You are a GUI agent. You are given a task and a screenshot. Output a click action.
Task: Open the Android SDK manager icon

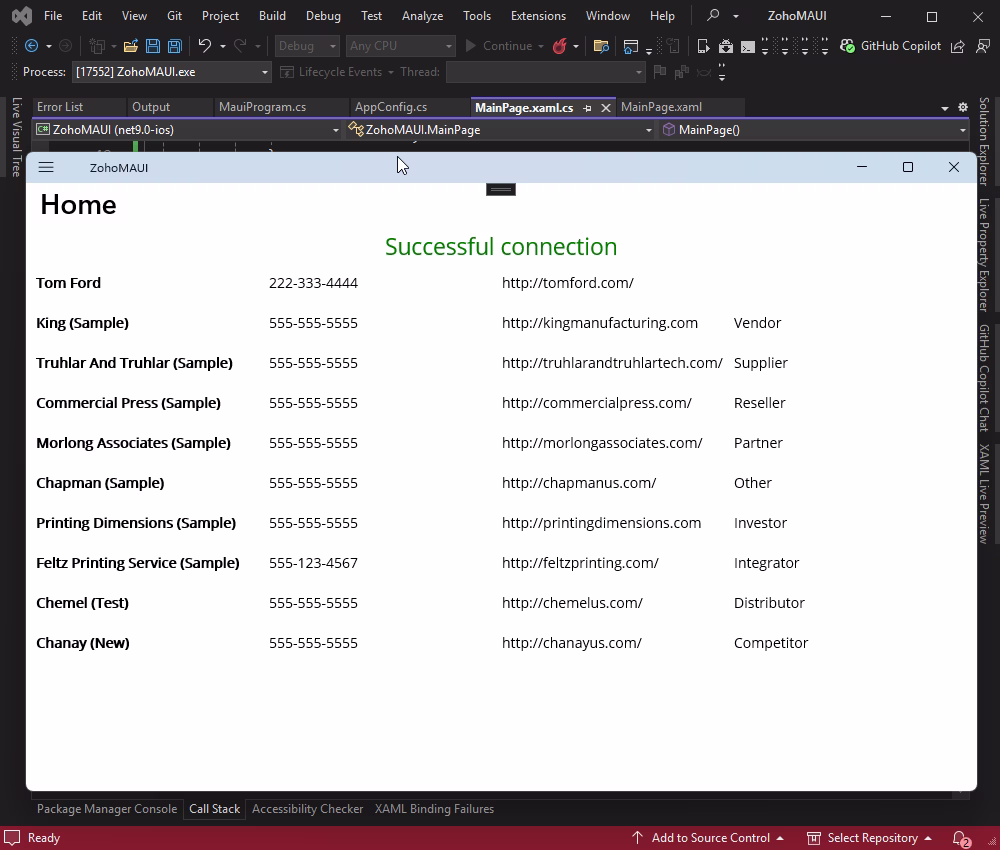(x=726, y=46)
